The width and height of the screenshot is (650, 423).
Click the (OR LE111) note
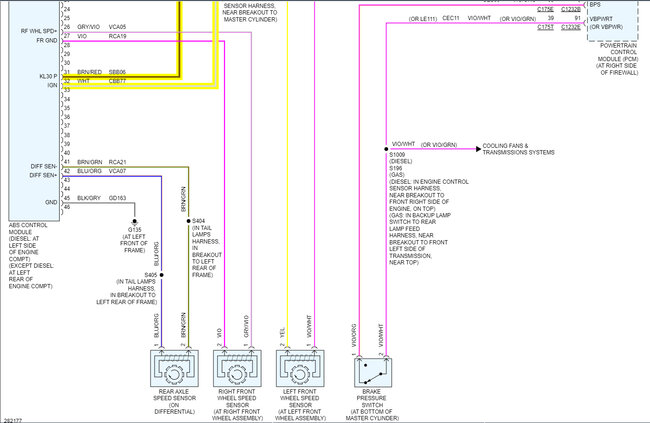pos(423,19)
